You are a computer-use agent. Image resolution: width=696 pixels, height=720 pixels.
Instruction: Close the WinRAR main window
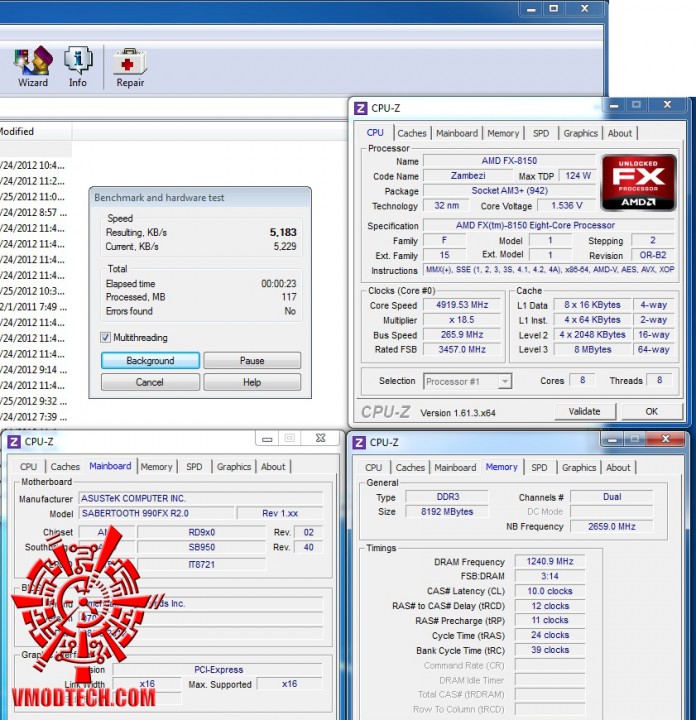point(584,8)
